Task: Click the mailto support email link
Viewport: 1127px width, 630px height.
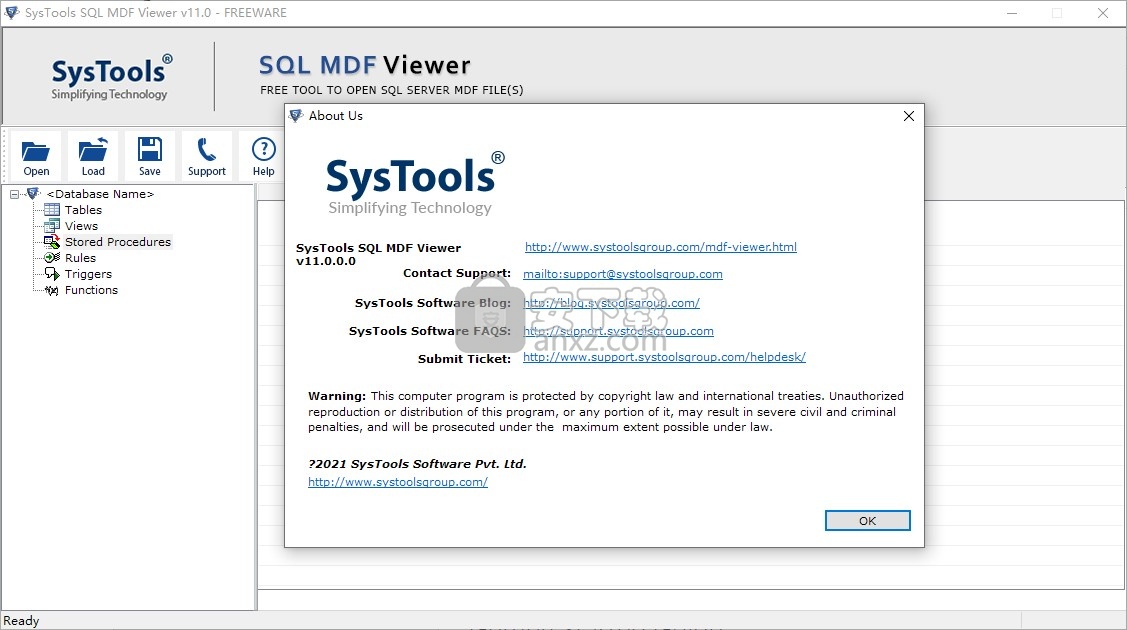Action: click(x=622, y=274)
